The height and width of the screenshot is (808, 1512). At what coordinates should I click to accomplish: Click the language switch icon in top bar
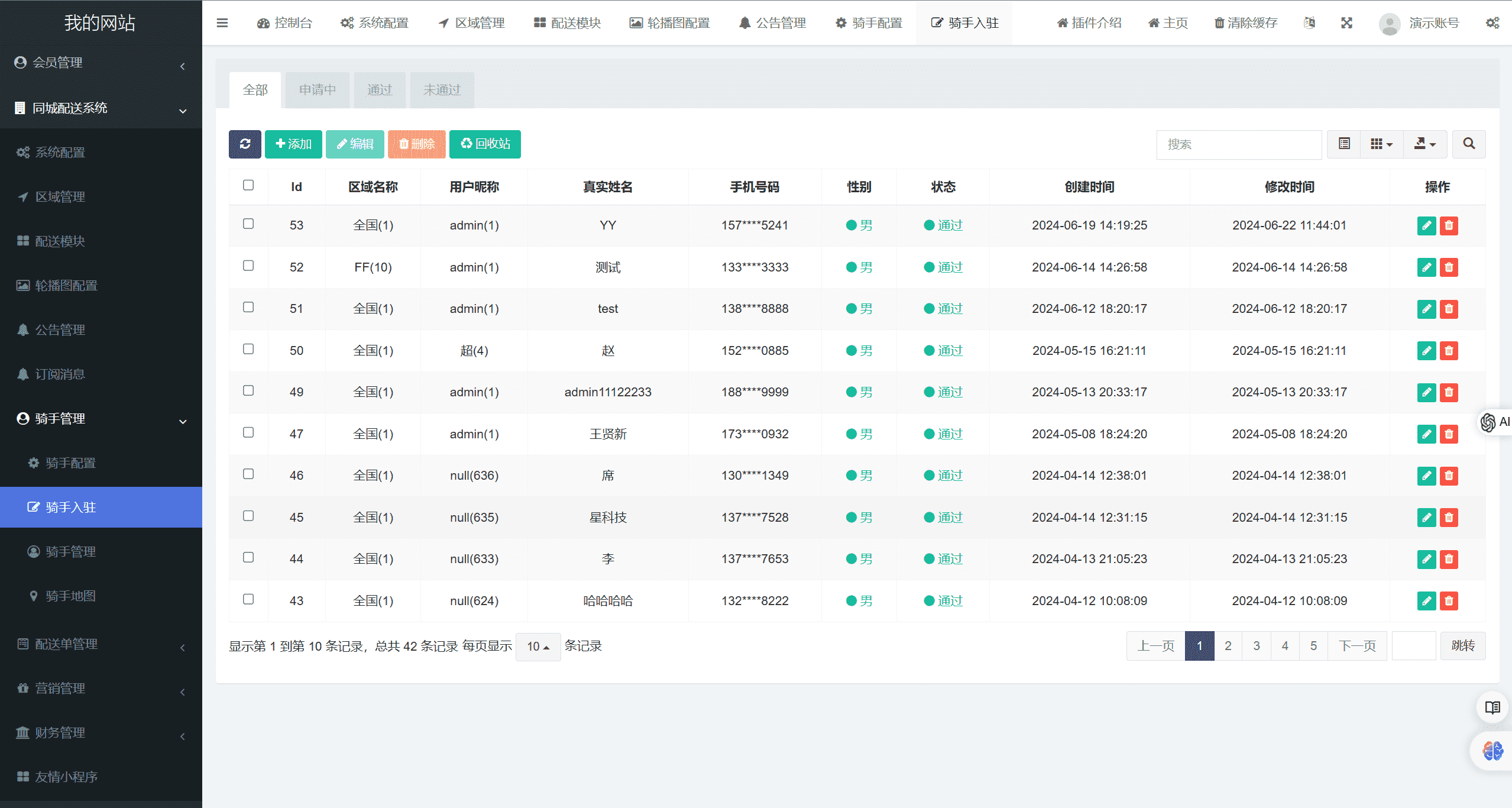pos(1309,23)
